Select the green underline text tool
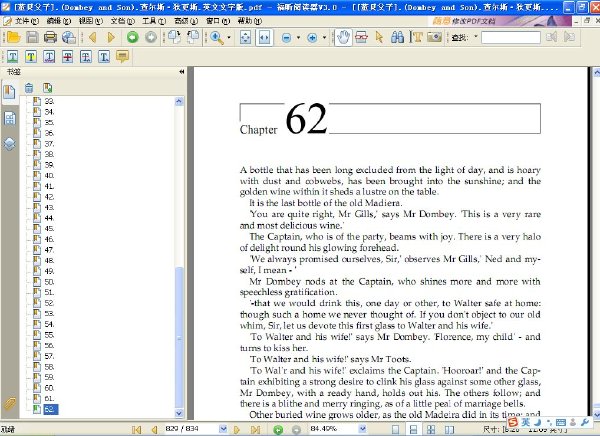Screen dimensions: 600x436 [13, 57]
